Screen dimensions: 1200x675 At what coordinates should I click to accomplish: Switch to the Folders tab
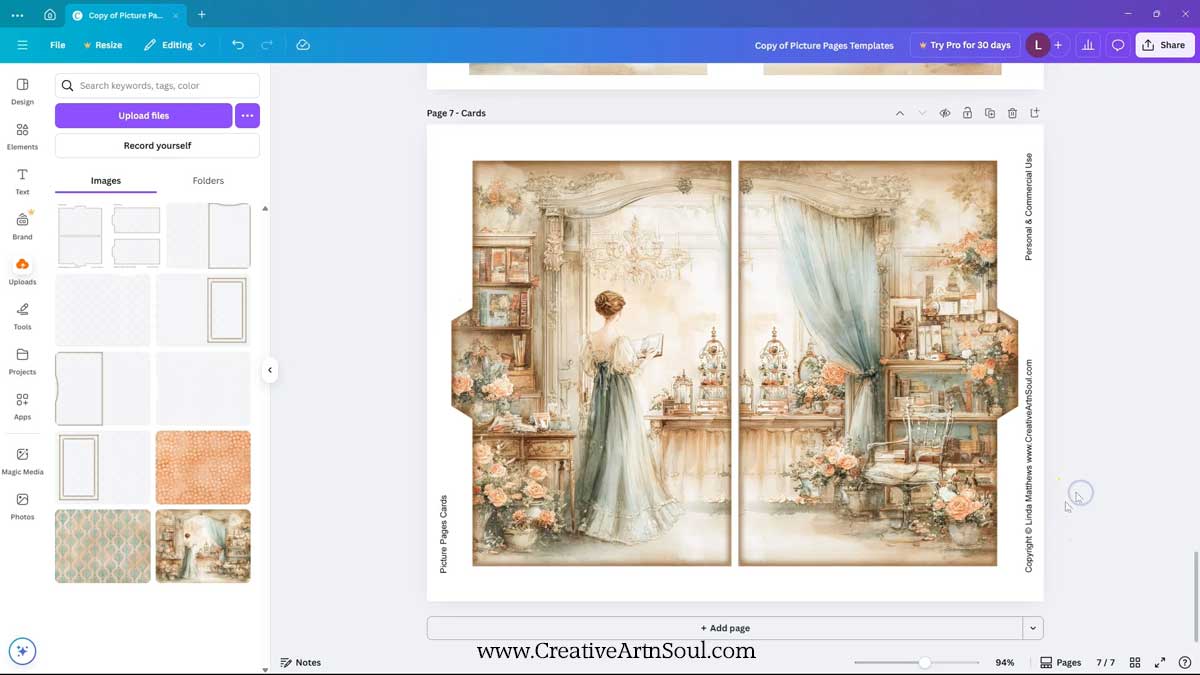(208, 181)
